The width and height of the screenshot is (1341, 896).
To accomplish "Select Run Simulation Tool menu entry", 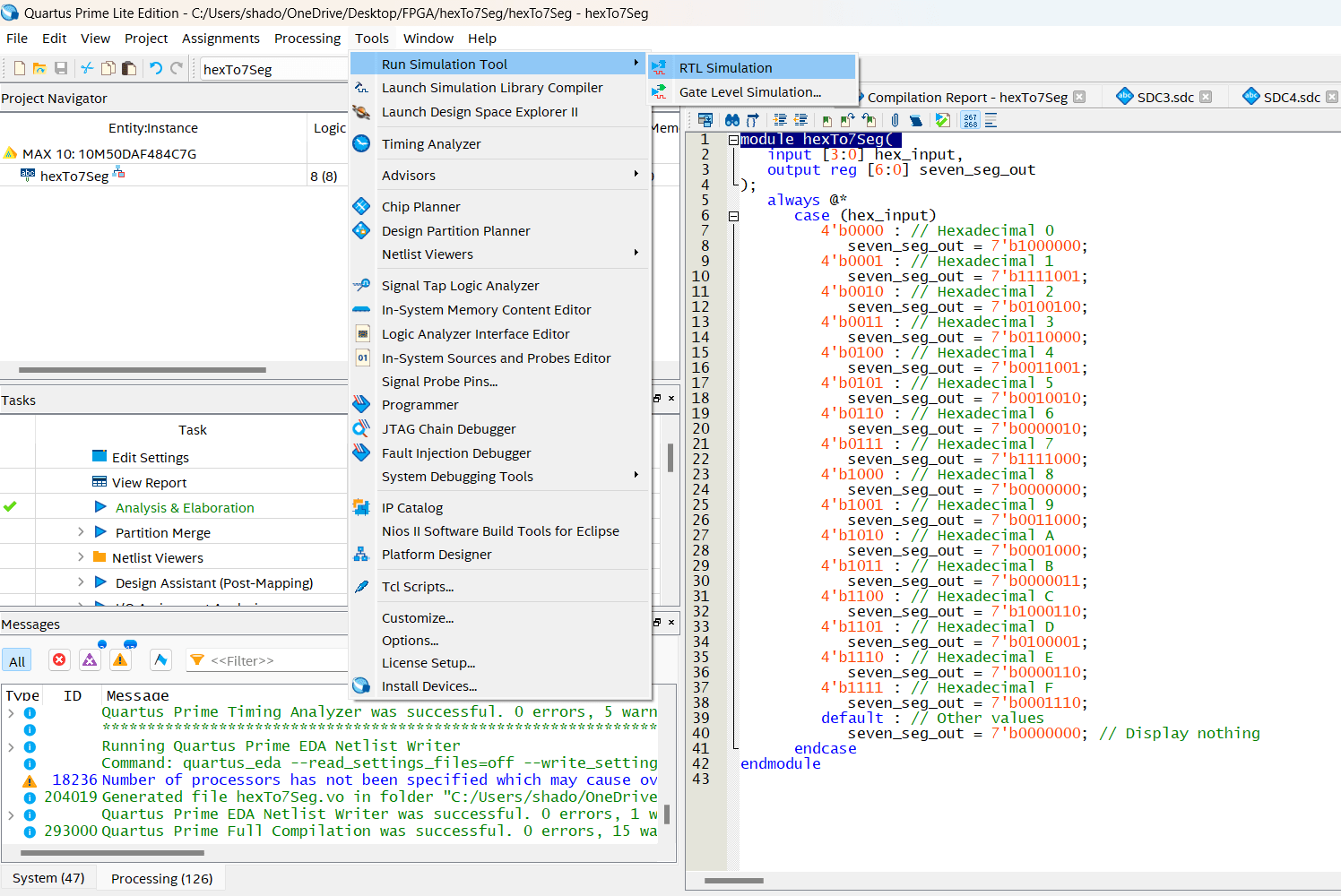I will 499,64.
